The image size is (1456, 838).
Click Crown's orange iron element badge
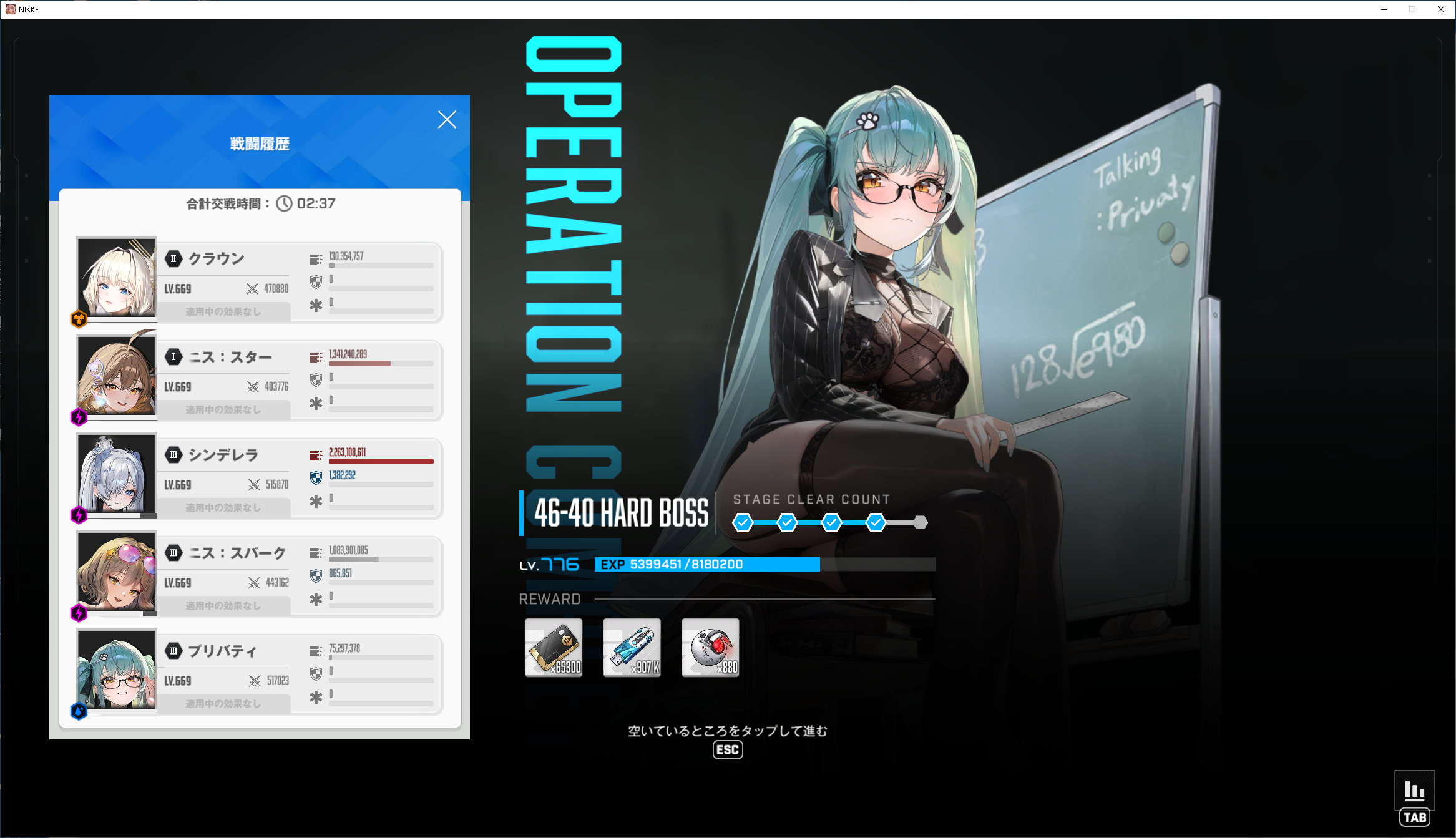pyautogui.click(x=79, y=319)
